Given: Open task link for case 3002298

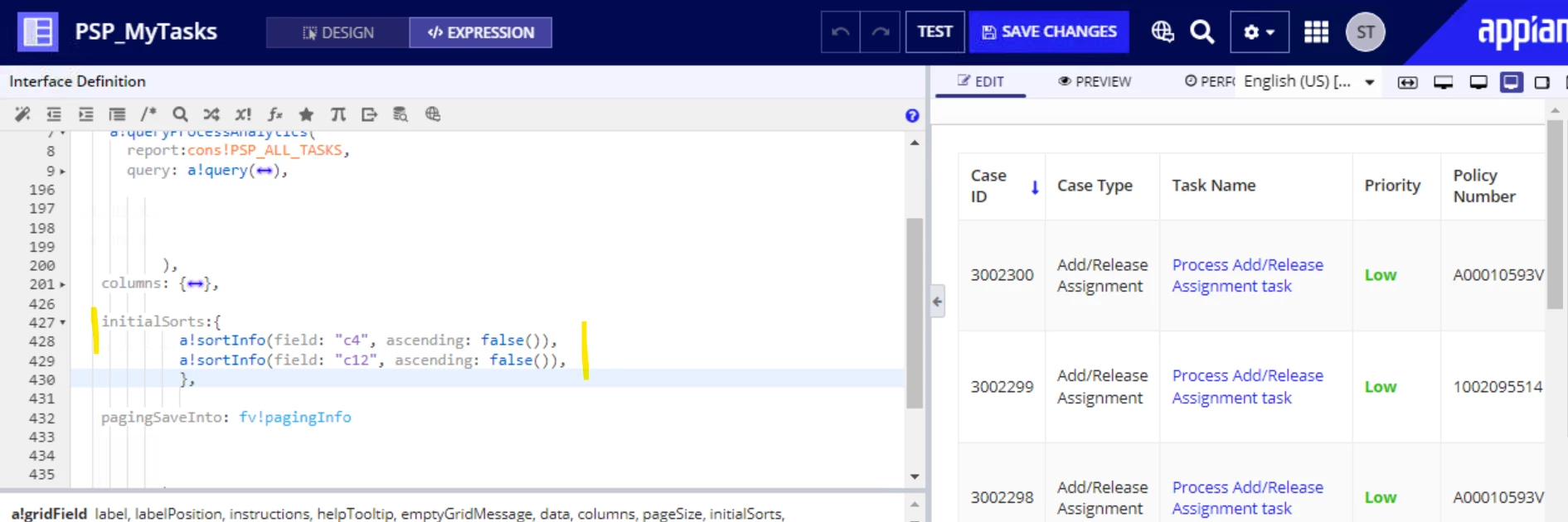Looking at the screenshot, I should (1247, 498).
